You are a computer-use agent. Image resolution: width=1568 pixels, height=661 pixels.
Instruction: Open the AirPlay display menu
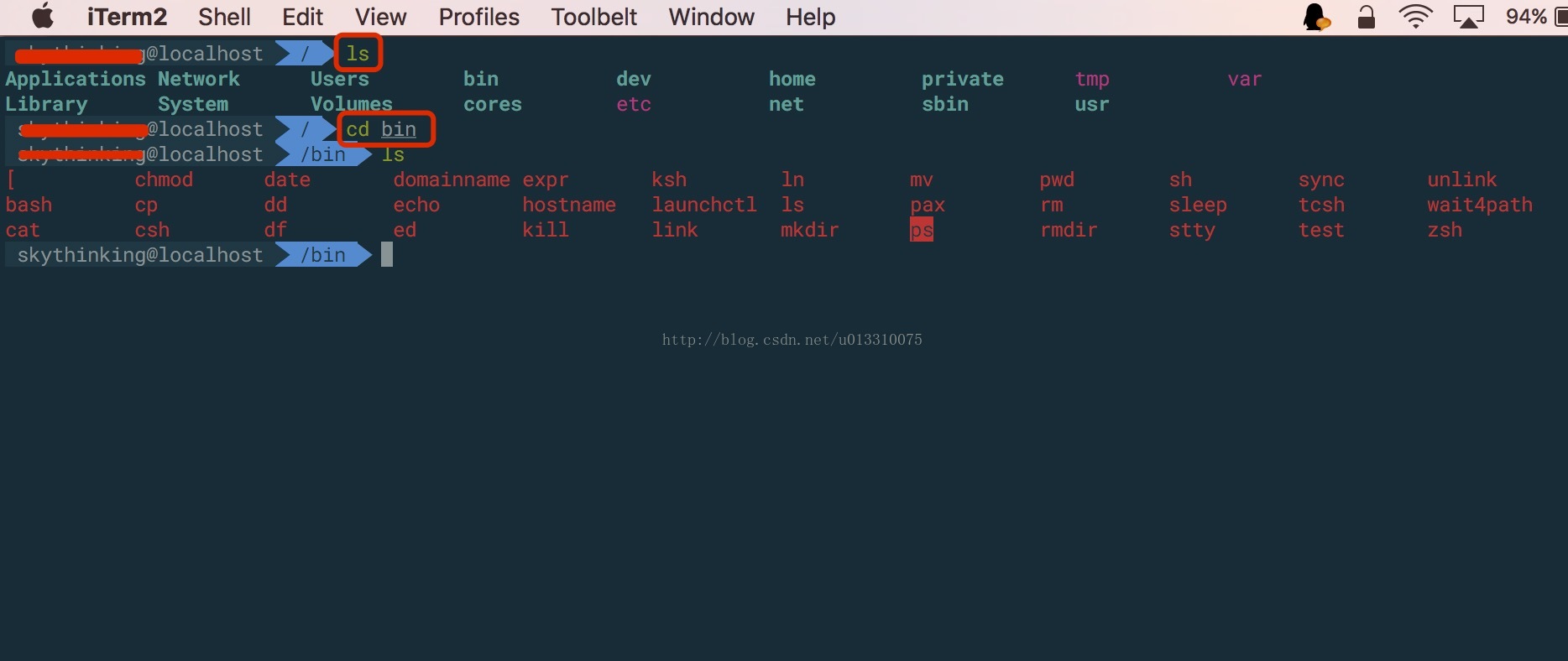point(1469,17)
